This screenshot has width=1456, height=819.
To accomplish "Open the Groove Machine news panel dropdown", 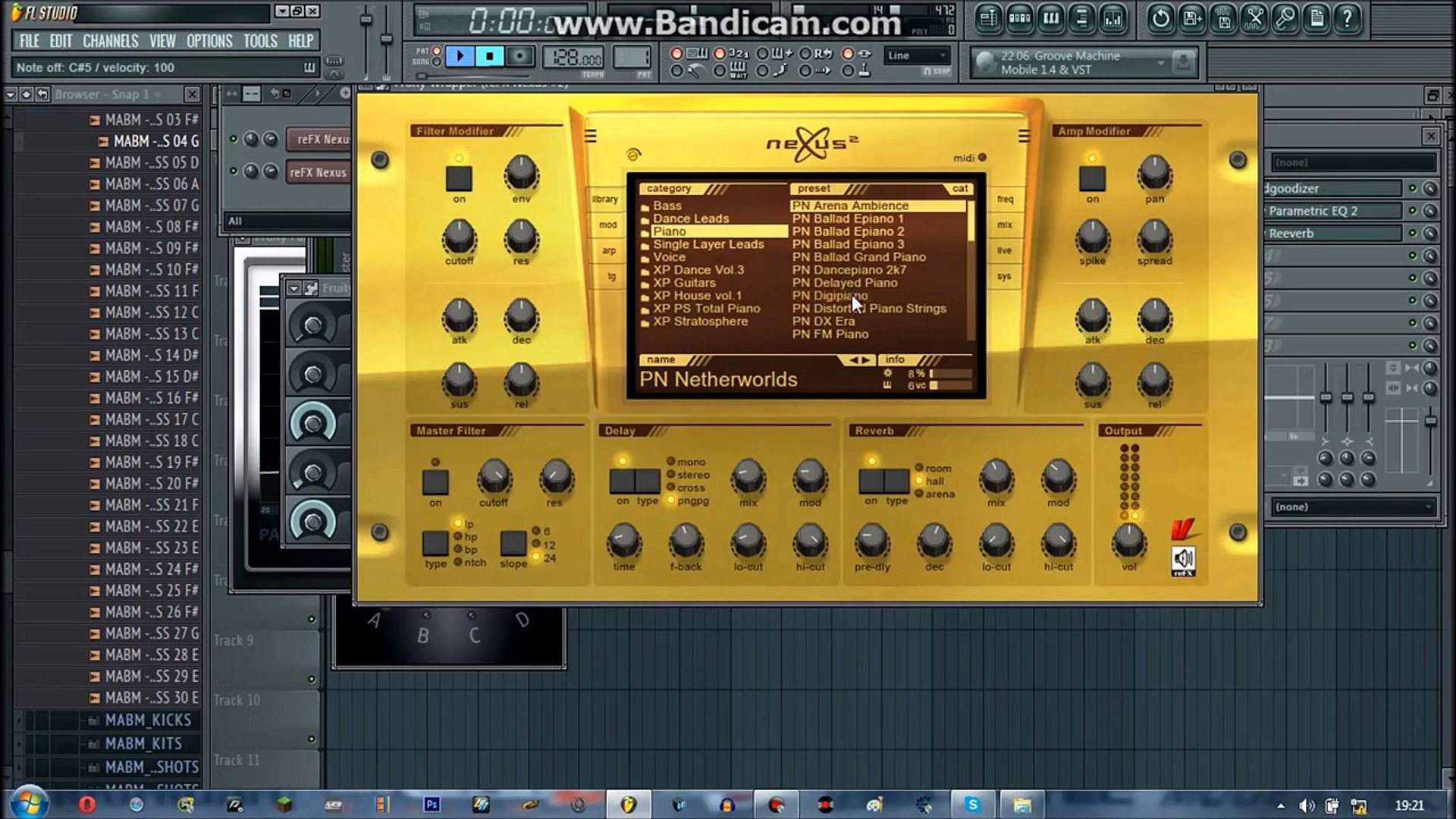I will [1161, 62].
